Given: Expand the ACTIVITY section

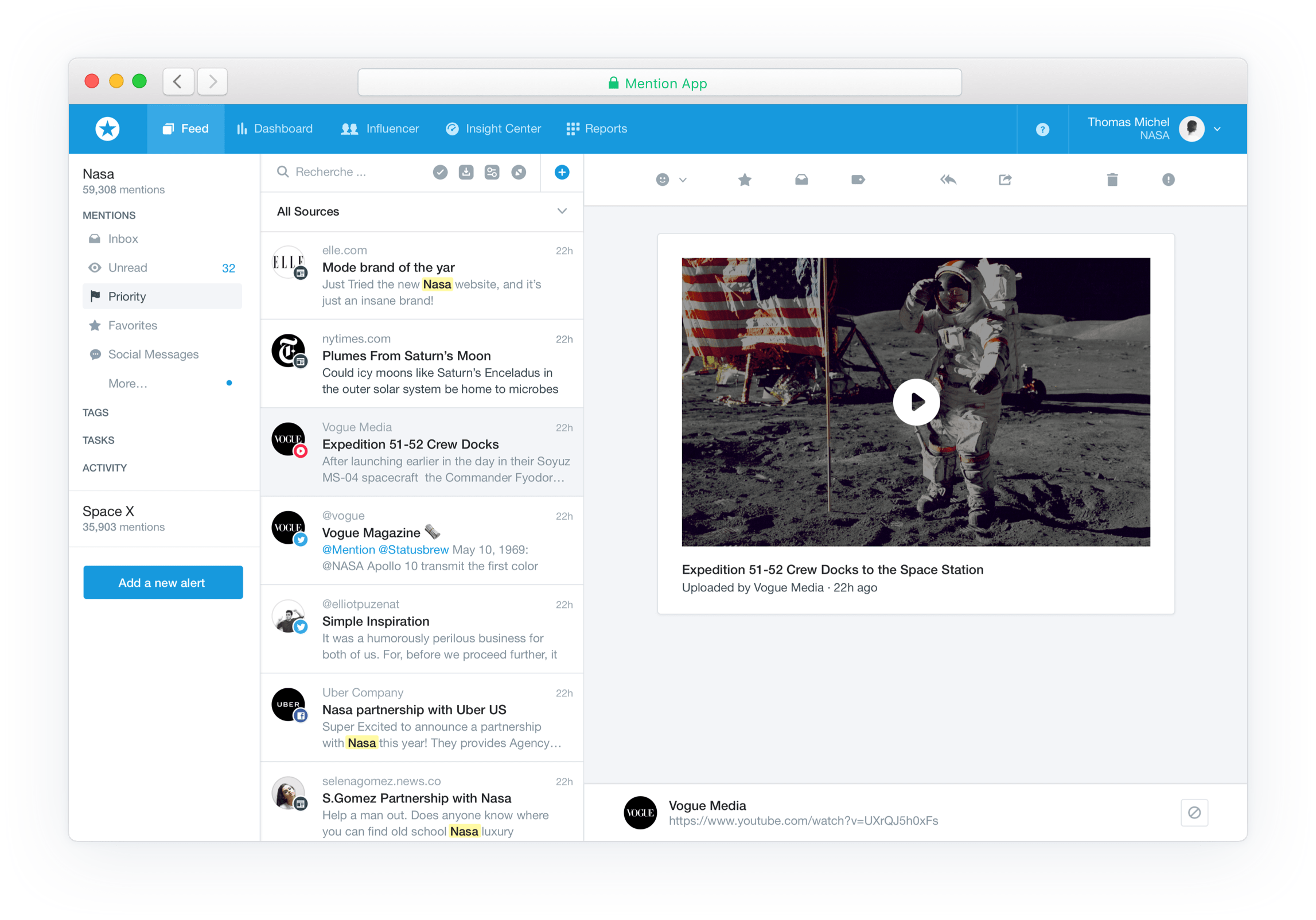Looking at the screenshot, I should [104, 467].
